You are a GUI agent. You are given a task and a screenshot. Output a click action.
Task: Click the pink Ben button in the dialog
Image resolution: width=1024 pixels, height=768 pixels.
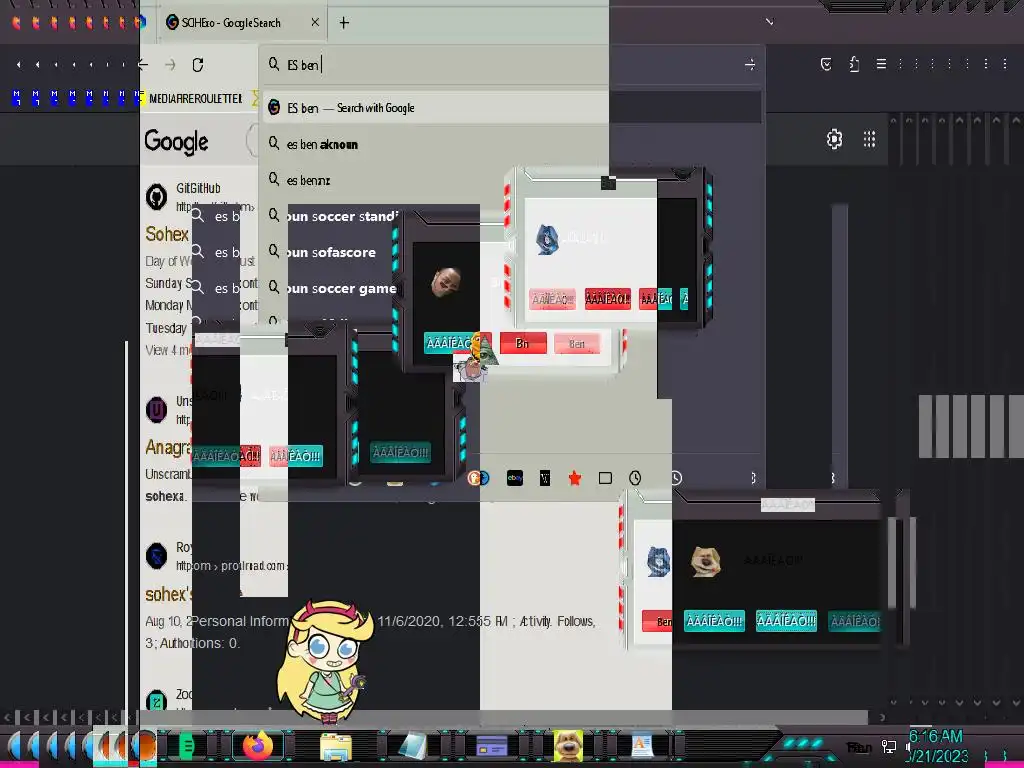[577, 344]
